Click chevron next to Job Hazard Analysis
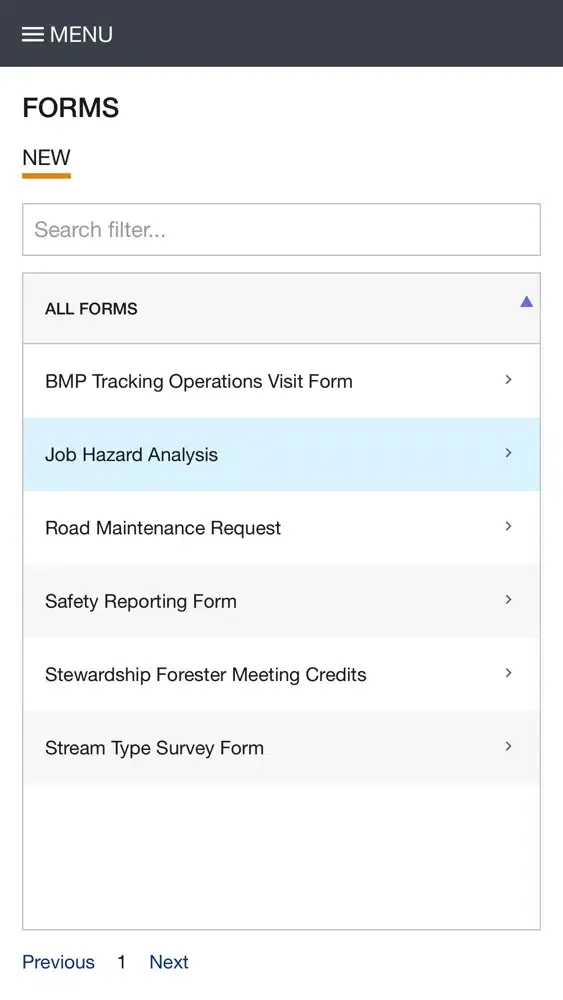 [x=508, y=453]
